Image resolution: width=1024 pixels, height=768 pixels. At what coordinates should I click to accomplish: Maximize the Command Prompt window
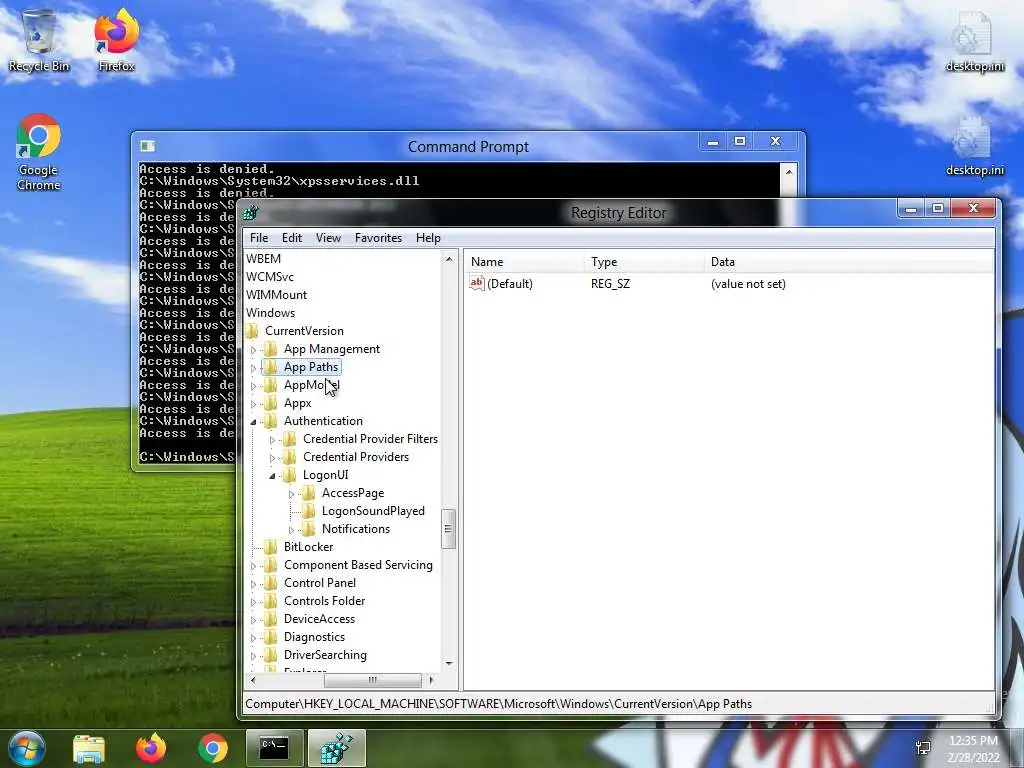click(x=740, y=141)
